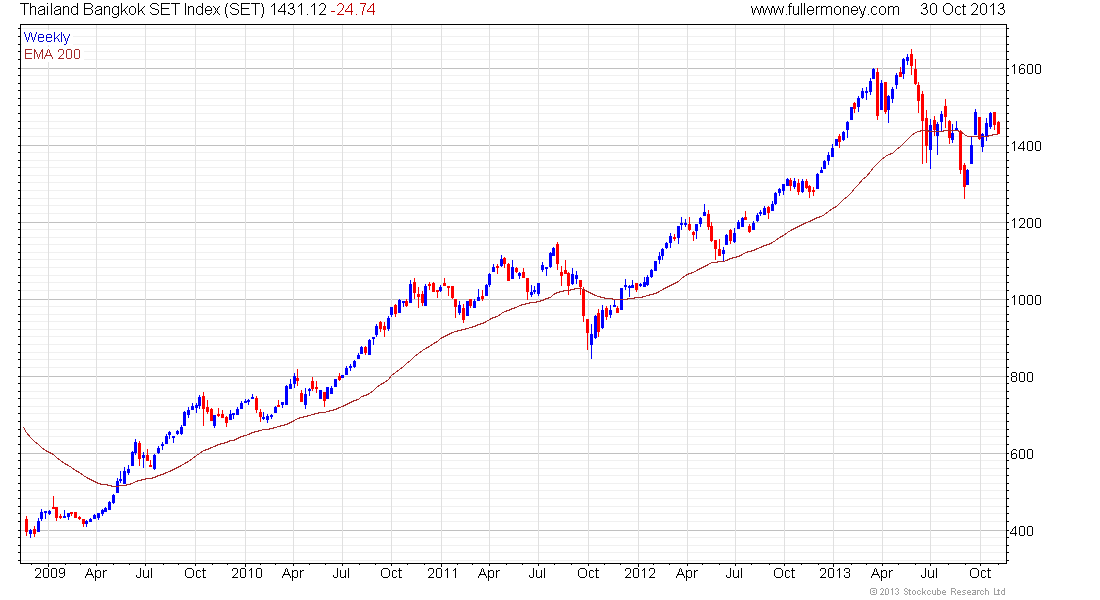Click the 2009 year label on time axis
The width and height of the screenshot is (1100, 600).
[x=50, y=573]
